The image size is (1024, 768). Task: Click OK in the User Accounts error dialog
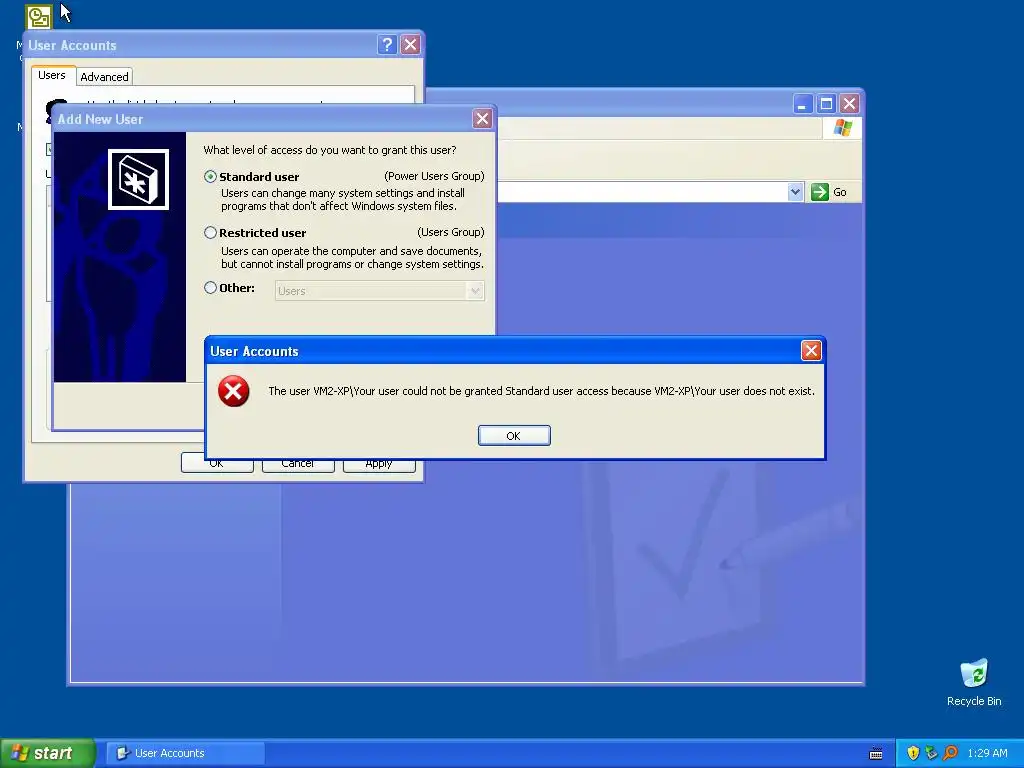tap(514, 436)
